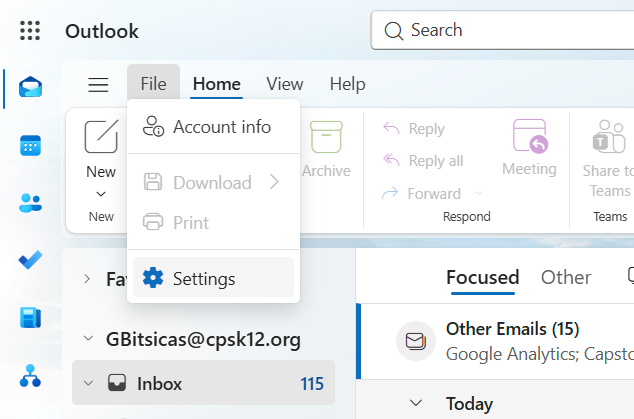Open Settings from the File menu

pyautogui.click(x=213, y=278)
